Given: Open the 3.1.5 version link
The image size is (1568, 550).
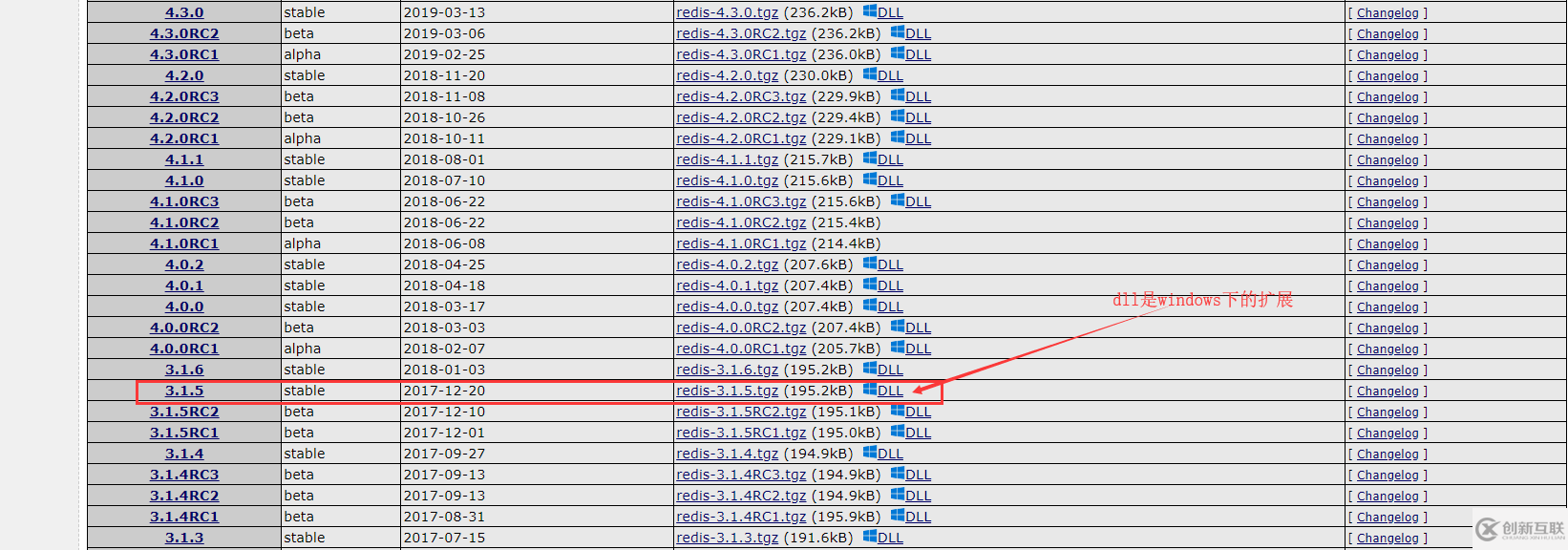Looking at the screenshot, I should [184, 391].
